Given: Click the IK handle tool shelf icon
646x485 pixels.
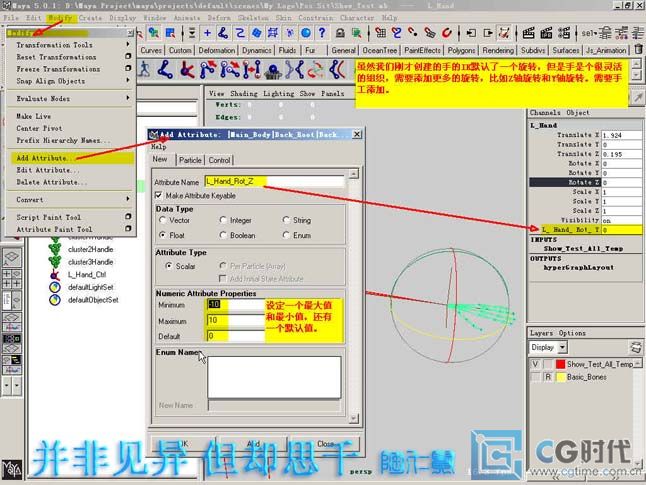Looking at the screenshot, I should pyautogui.click(x=187, y=69).
